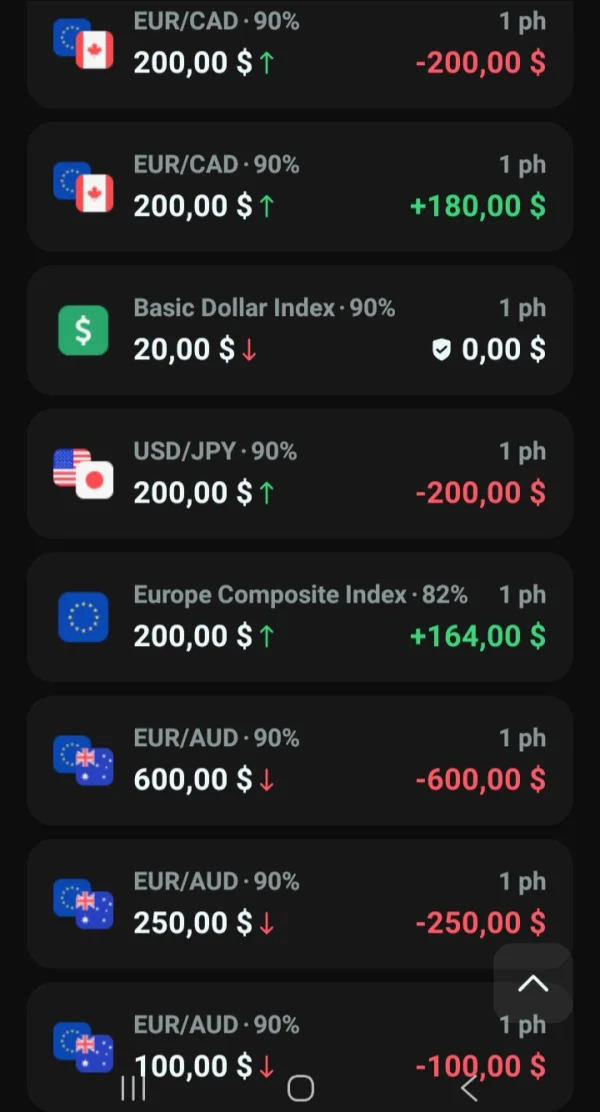
Task: Tap the green up arrow on USD/JPY trade
Action: pos(266,493)
